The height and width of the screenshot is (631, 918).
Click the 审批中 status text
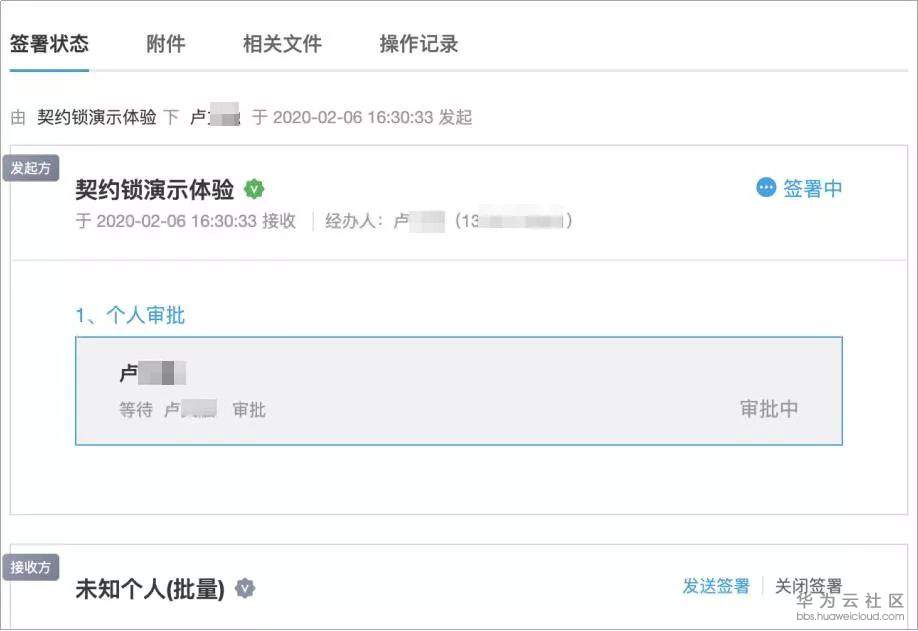(769, 409)
